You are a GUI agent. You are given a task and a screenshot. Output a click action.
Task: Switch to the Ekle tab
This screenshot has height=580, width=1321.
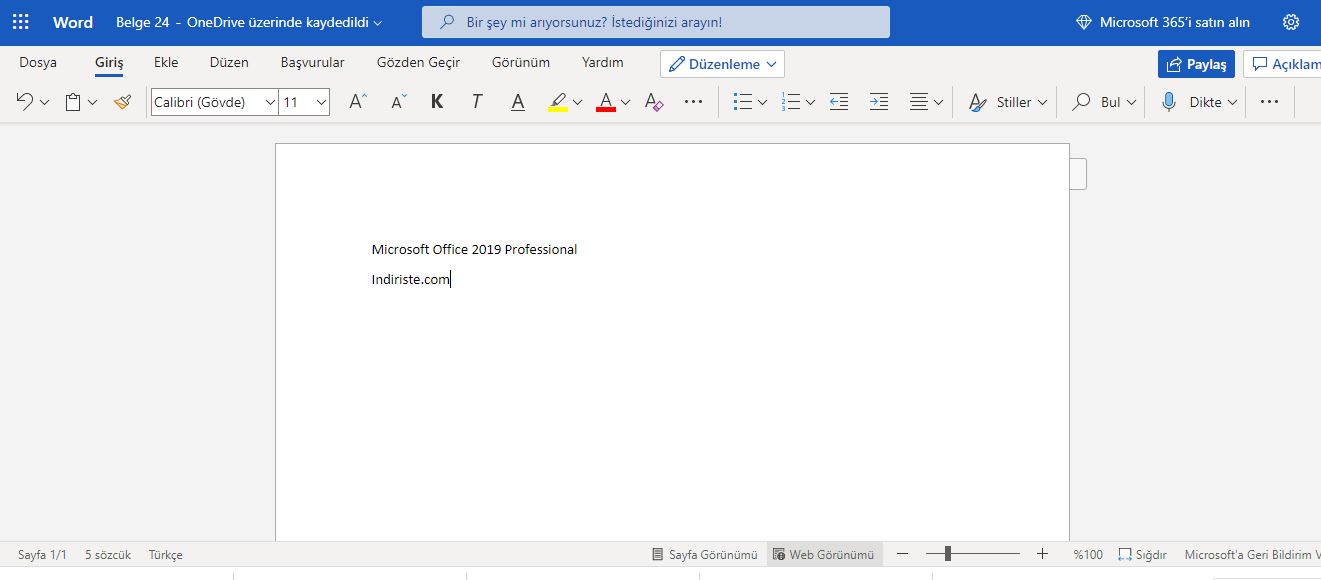point(166,62)
